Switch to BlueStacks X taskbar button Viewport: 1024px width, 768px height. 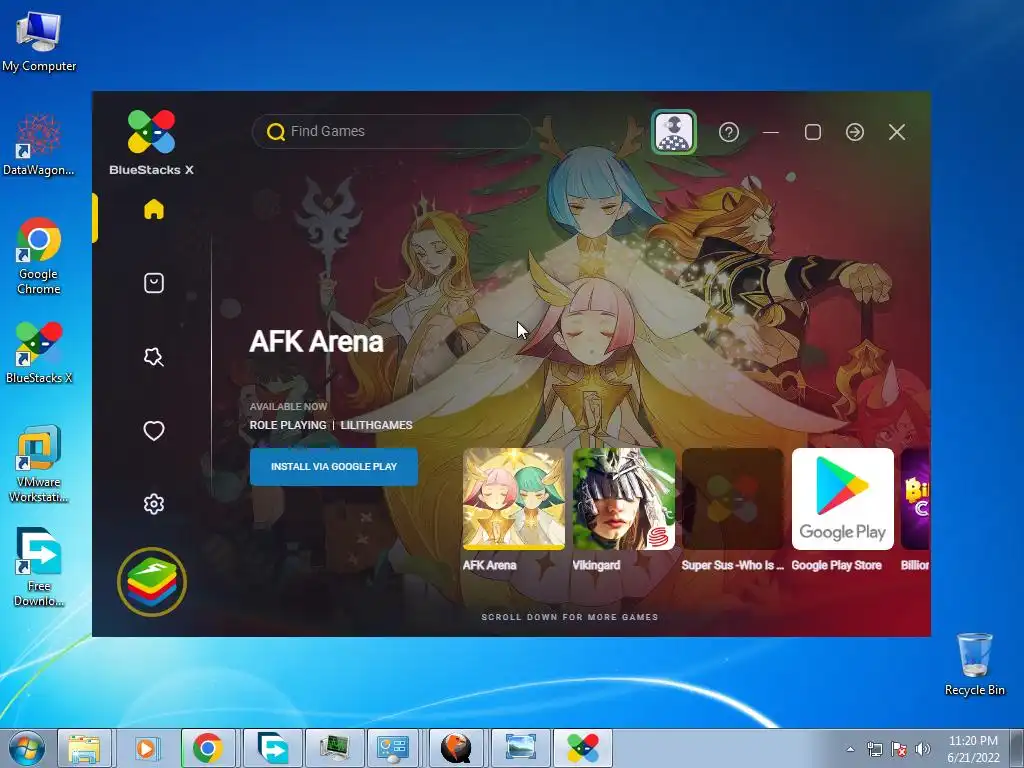(x=583, y=748)
